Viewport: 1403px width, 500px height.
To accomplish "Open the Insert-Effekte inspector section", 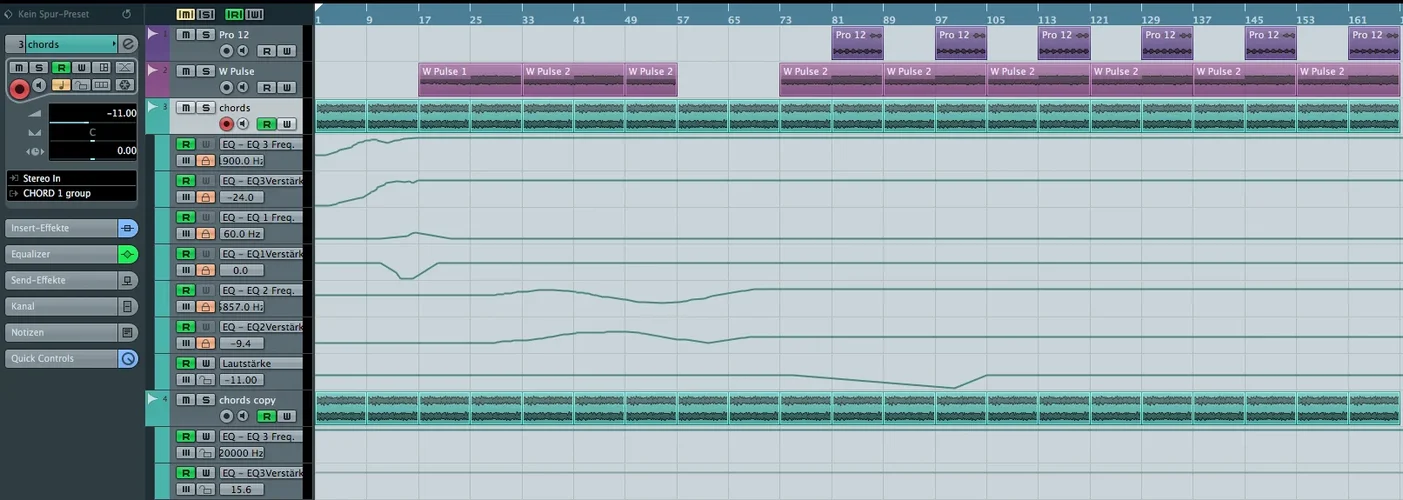I will pos(60,228).
